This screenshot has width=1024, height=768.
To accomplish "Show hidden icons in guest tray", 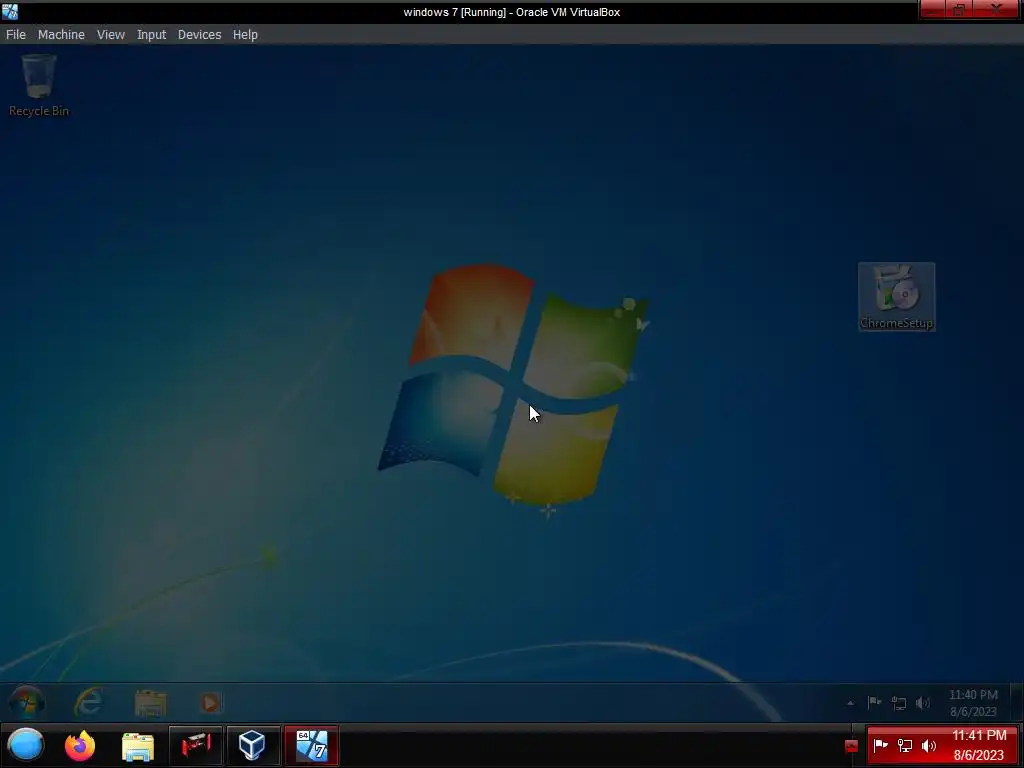I will [x=850, y=703].
